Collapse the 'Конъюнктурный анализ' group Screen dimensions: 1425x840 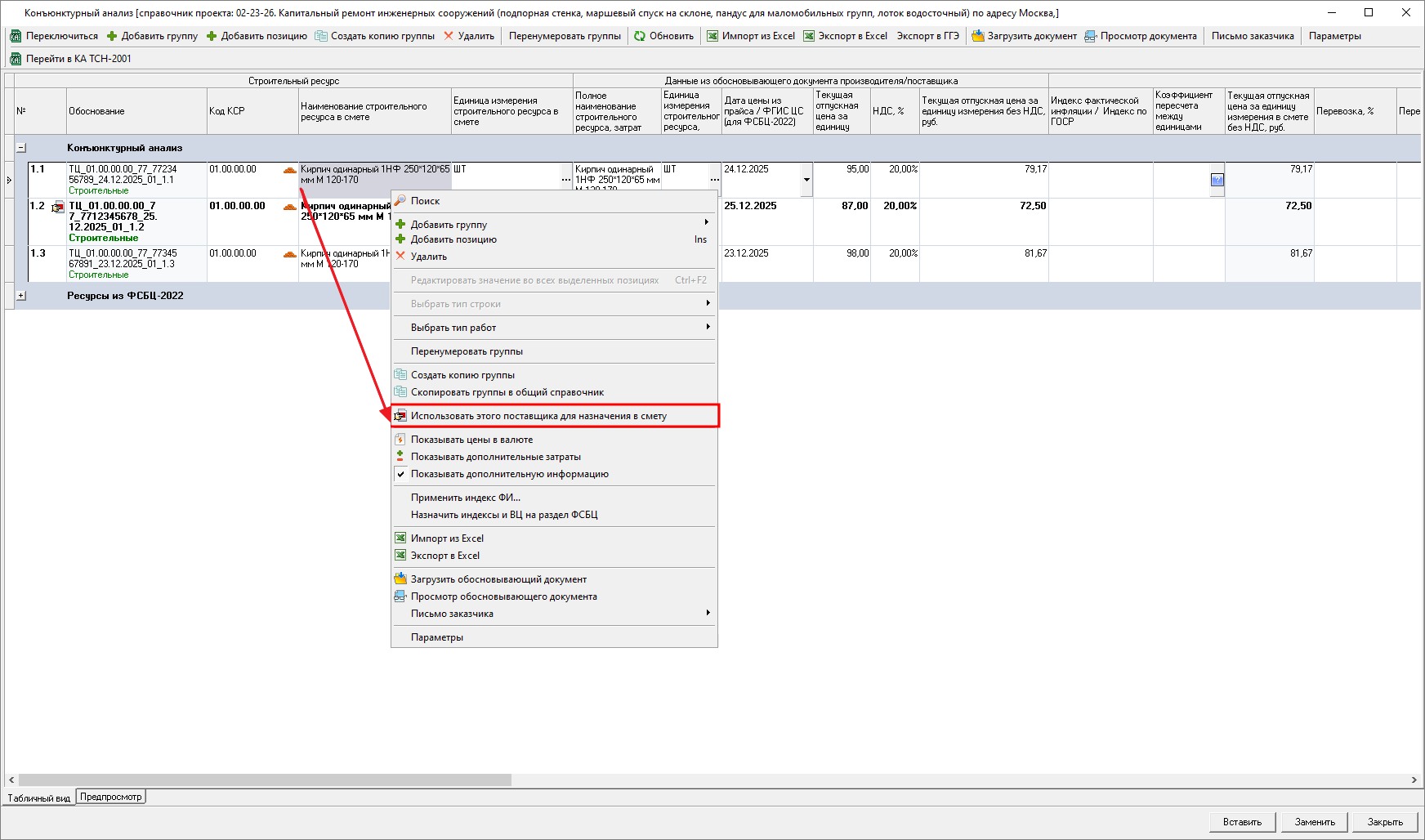click(x=21, y=148)
